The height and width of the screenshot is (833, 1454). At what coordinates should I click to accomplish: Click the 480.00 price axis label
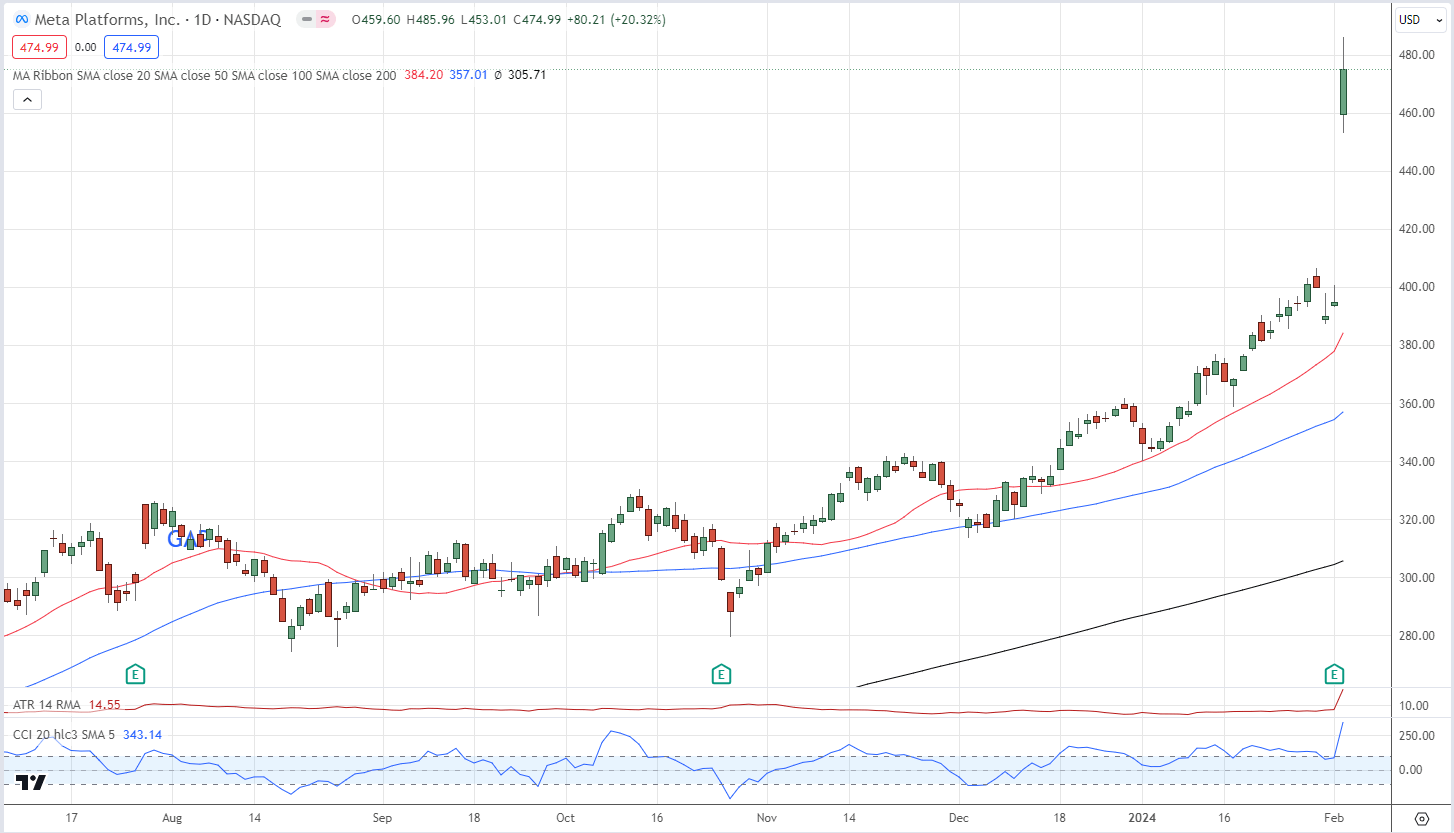point(1416,55)
